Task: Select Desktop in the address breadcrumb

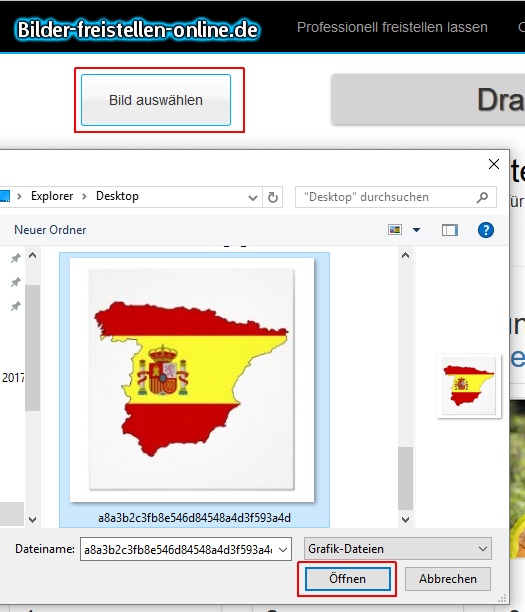Action: (x=117, y=196)
